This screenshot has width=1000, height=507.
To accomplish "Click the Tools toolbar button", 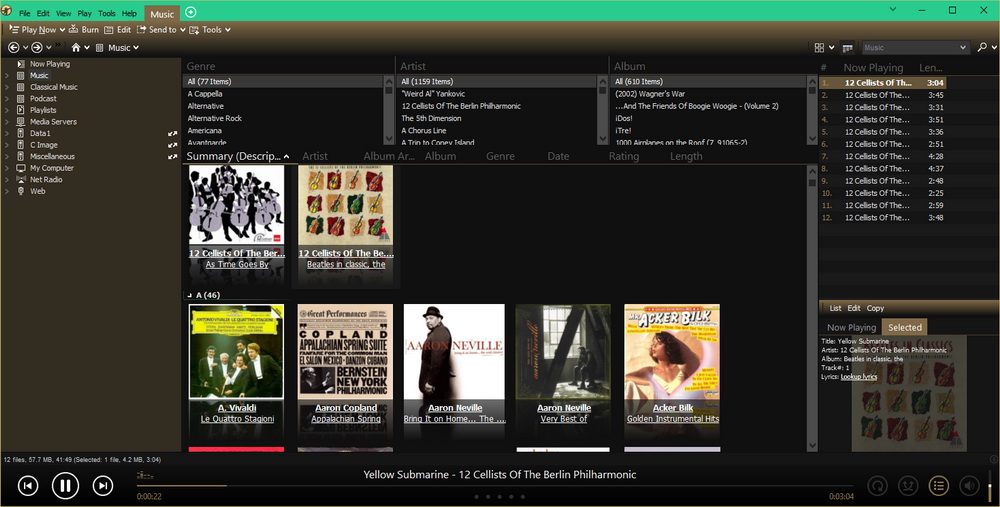I will click(210, 29).
